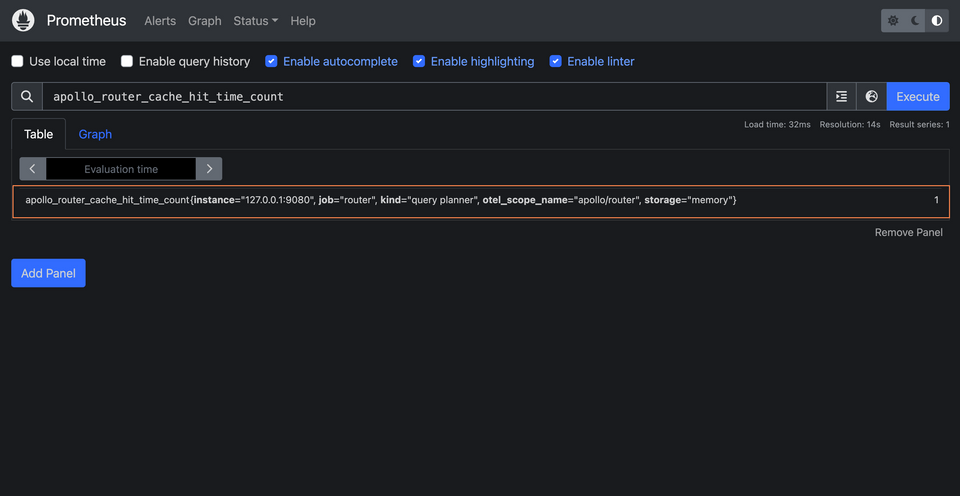960x496 pixels.
Task: Go to Graph in navbar
Action: click(204, 21)
